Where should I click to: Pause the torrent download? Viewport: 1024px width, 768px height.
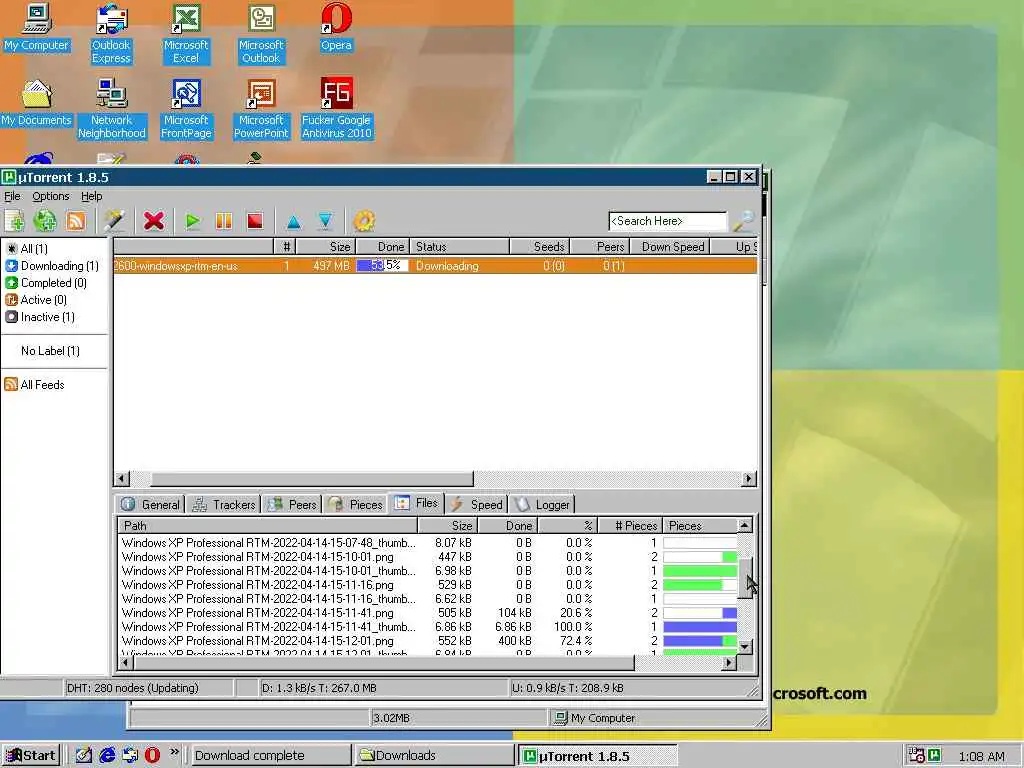[x=223, y=221]
